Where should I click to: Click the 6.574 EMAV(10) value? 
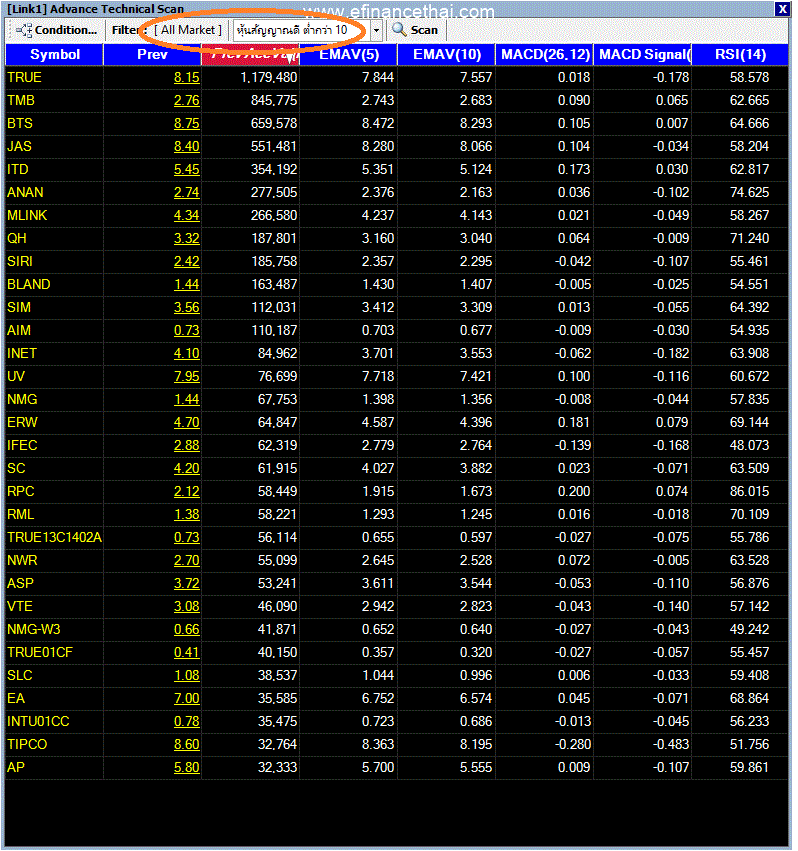tap(476, 698)
